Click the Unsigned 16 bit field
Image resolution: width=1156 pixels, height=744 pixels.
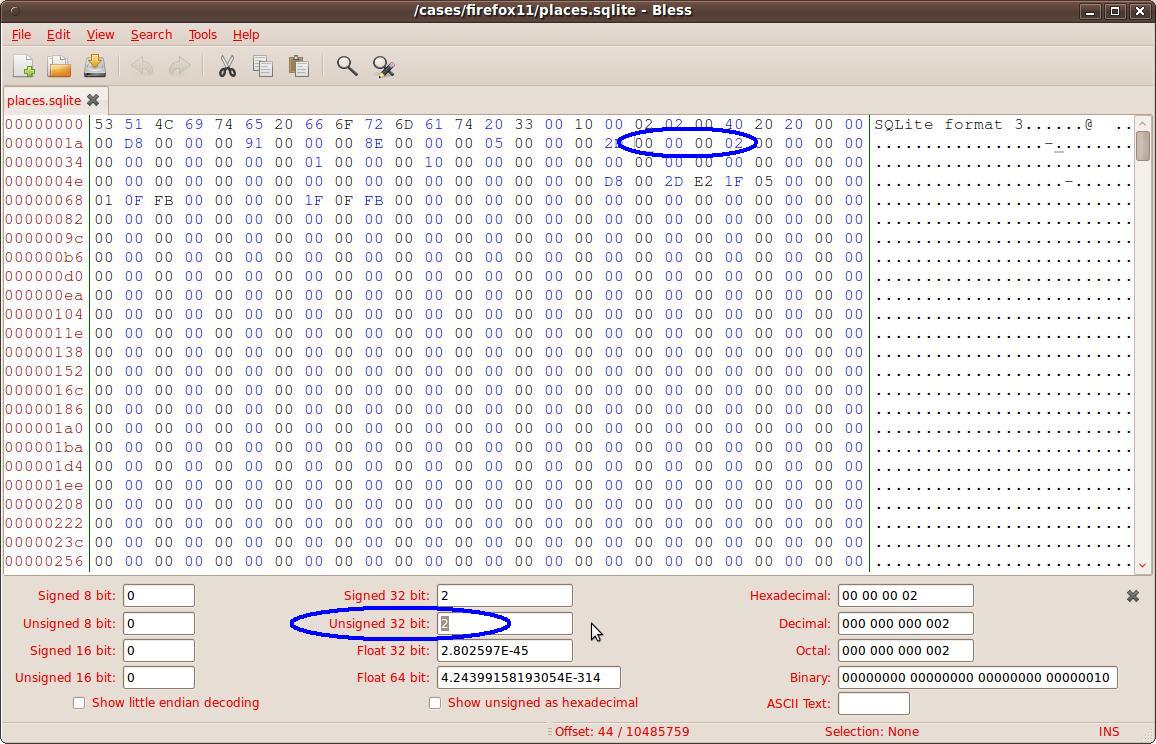(x=159, y=678)
